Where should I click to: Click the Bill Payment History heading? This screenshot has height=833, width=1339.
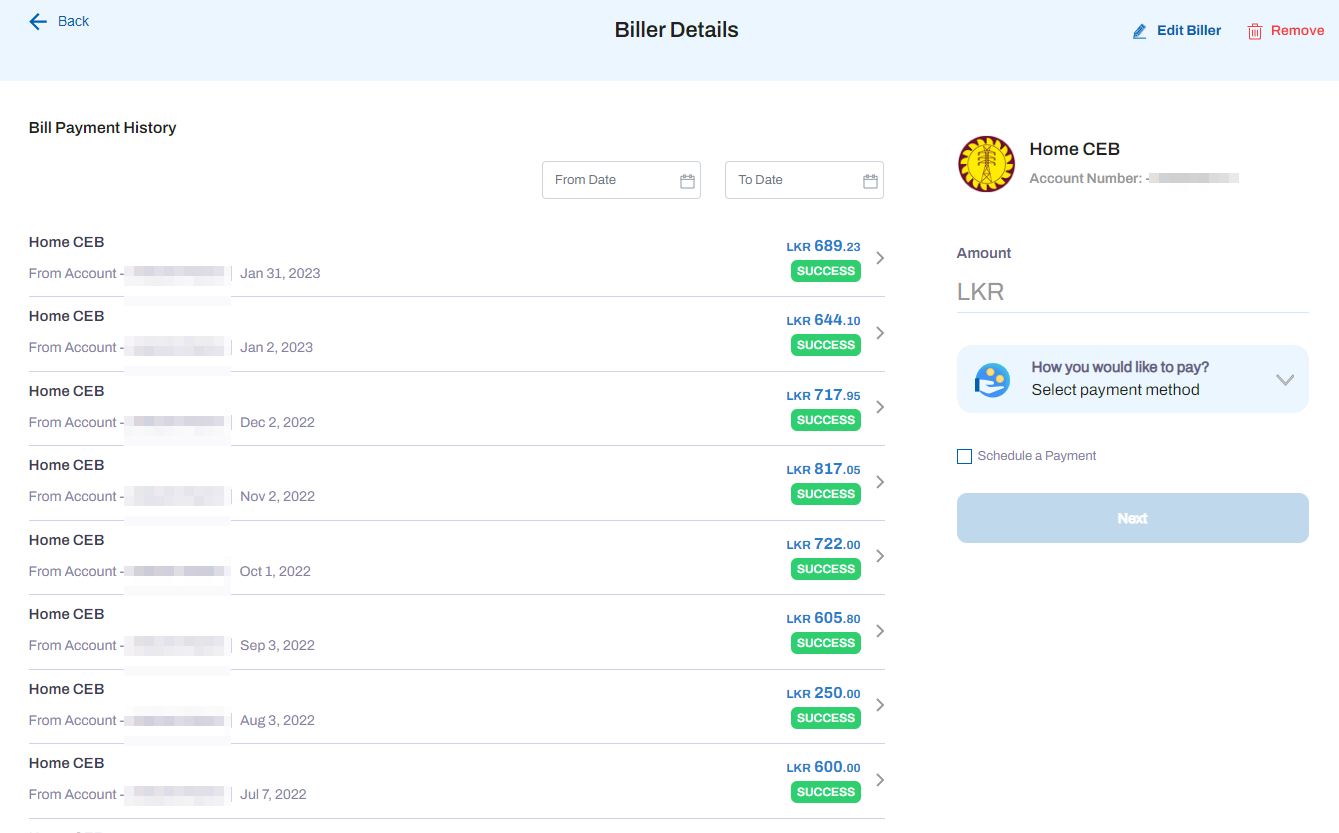[x=103, y=128]
